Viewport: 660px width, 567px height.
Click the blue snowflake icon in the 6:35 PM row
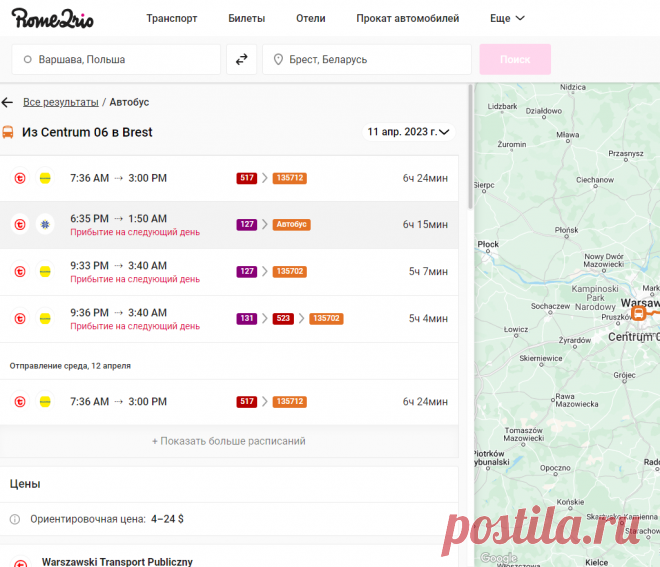45,225
